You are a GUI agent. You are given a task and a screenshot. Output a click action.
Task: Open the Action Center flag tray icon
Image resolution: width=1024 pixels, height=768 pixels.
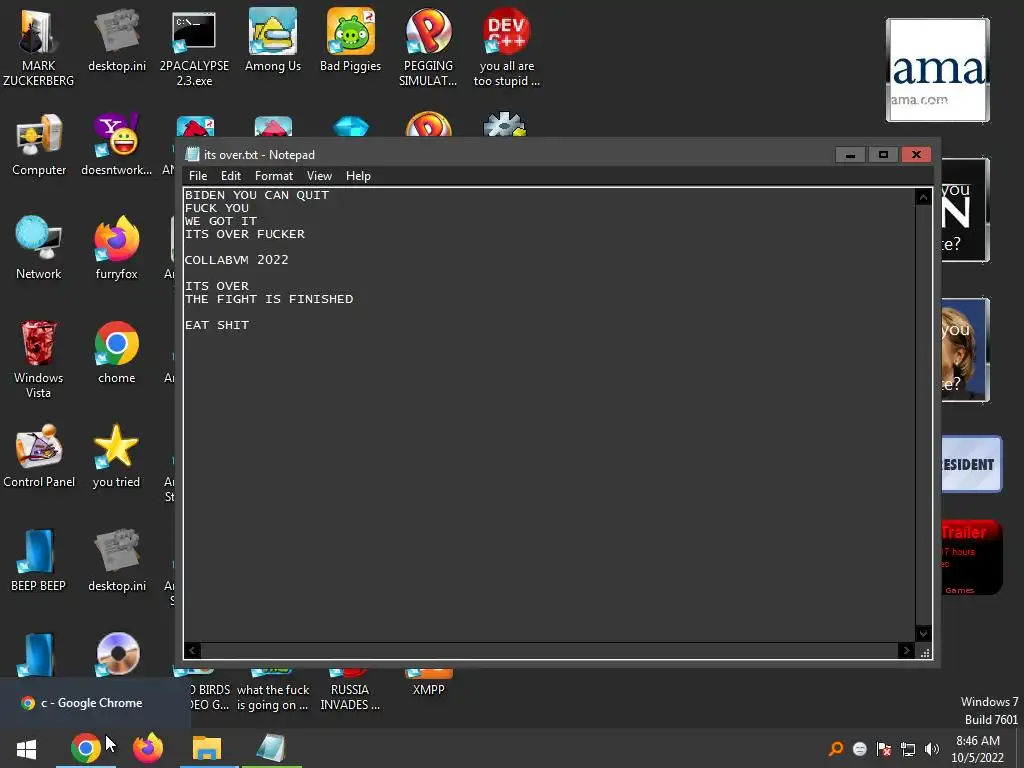884,748
